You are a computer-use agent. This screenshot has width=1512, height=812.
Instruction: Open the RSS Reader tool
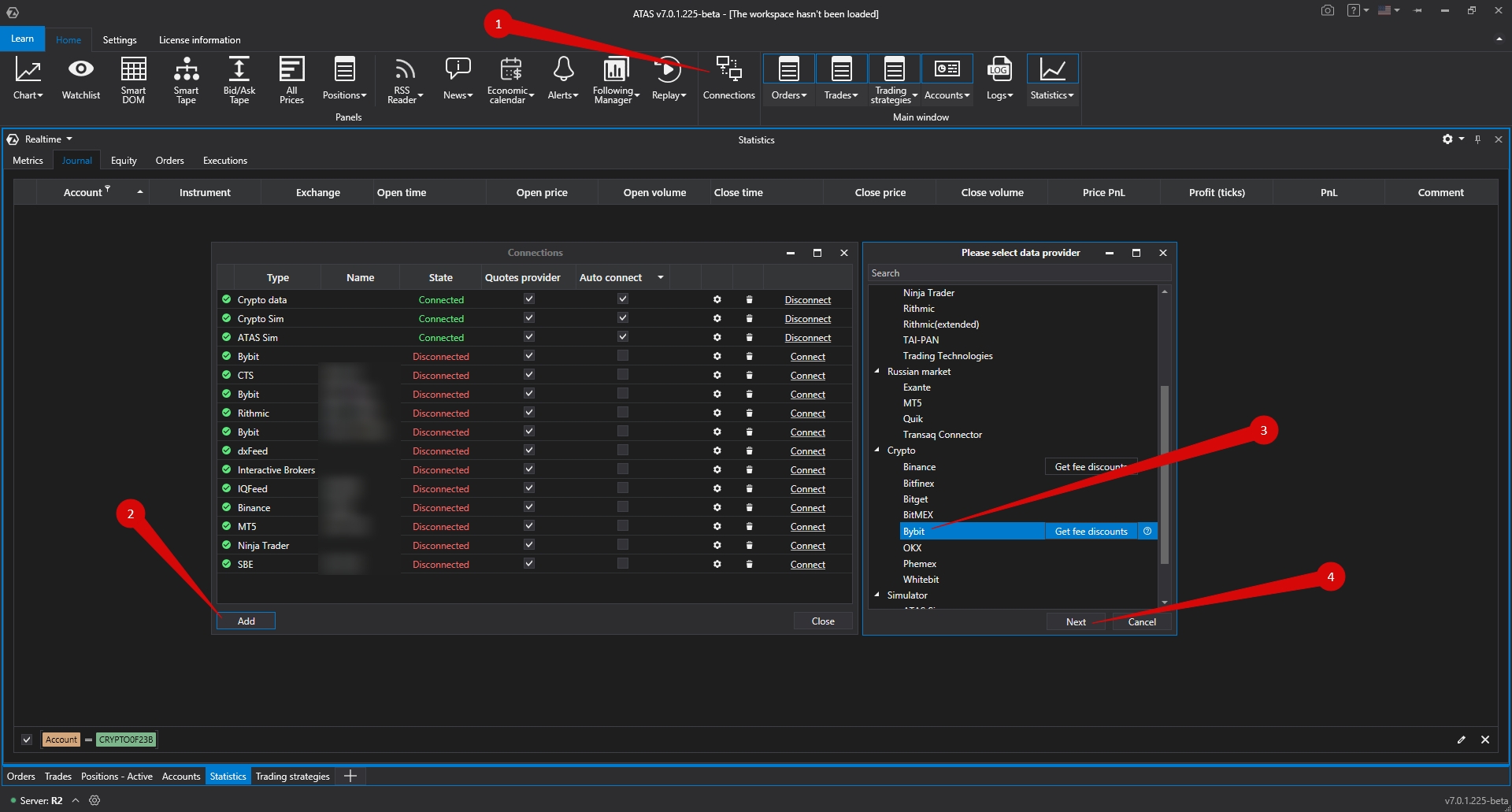(404, 80)
